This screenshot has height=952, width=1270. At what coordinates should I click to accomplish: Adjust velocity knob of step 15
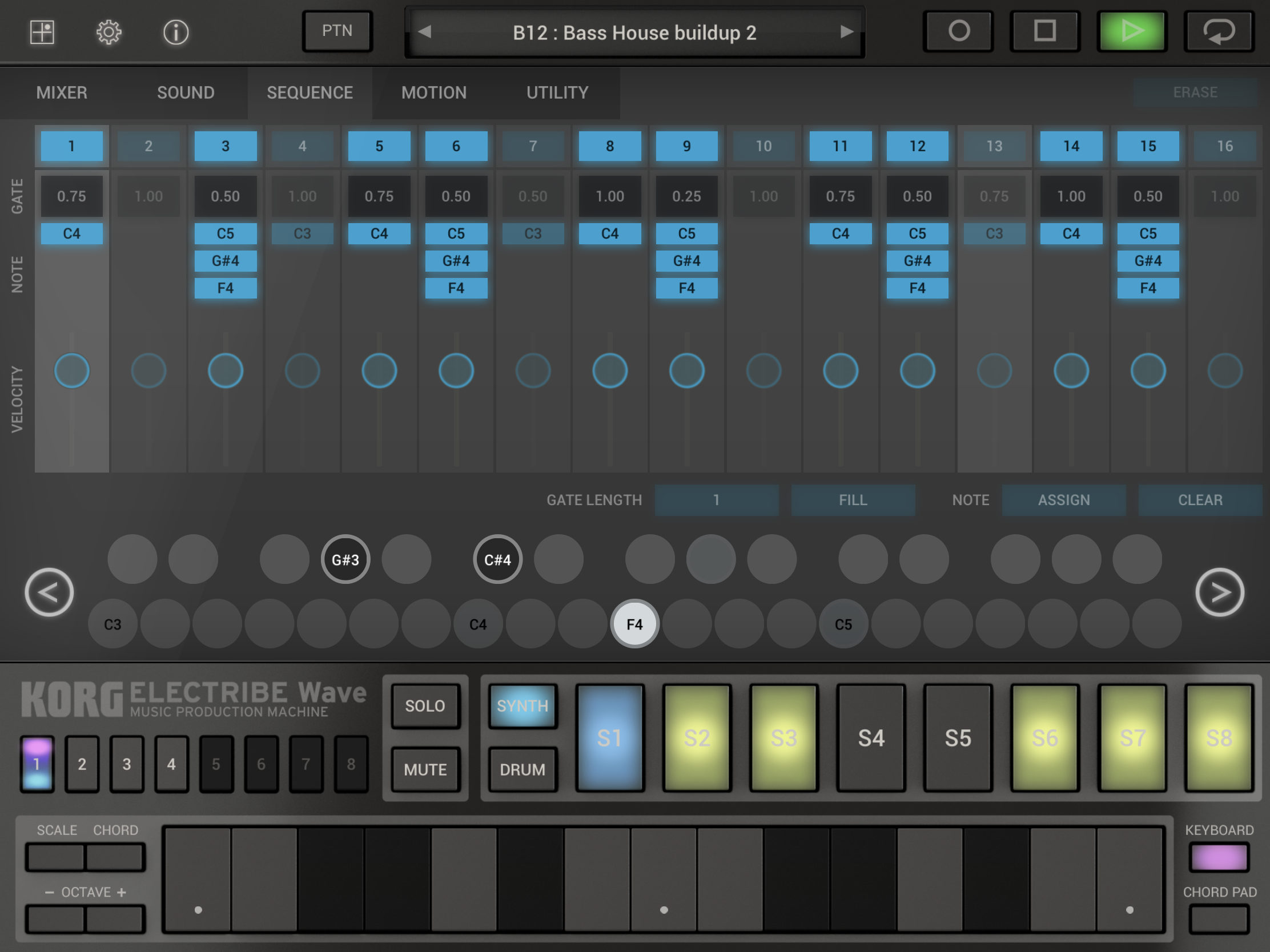click(x=1148, y=371)
